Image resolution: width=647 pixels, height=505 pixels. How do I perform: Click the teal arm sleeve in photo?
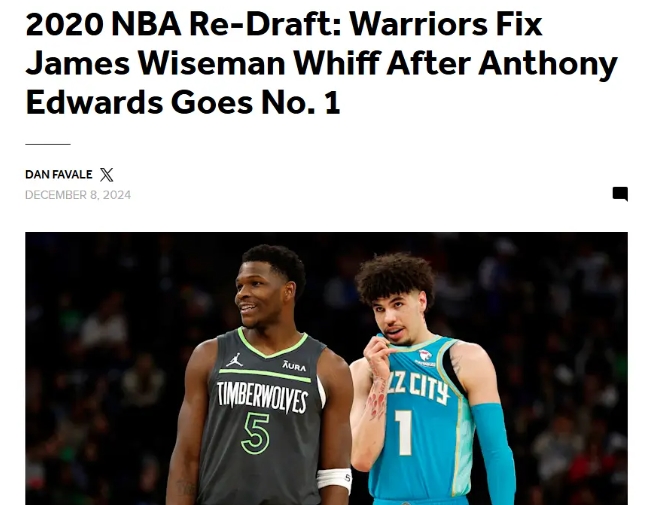click(493, 452)
